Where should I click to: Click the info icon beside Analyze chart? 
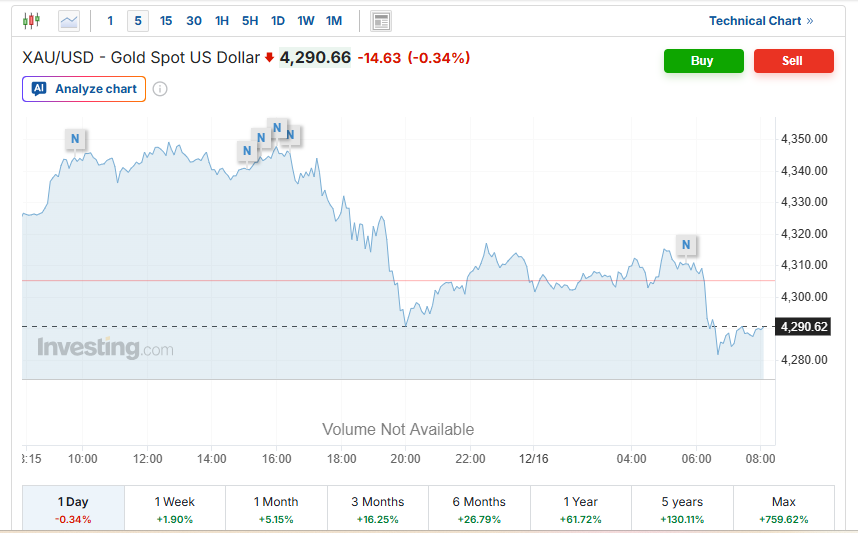coord(160,89)
